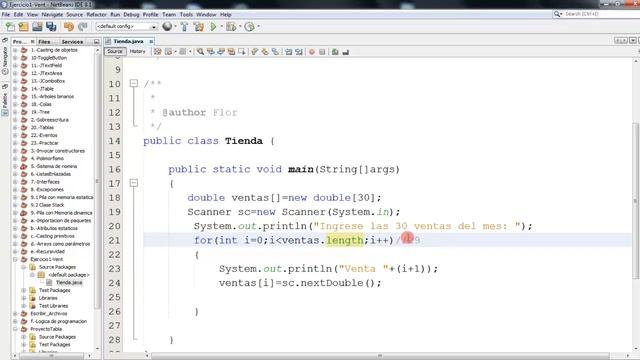
Task: Click the Toggle Bookmark icon
Action: 275,52
